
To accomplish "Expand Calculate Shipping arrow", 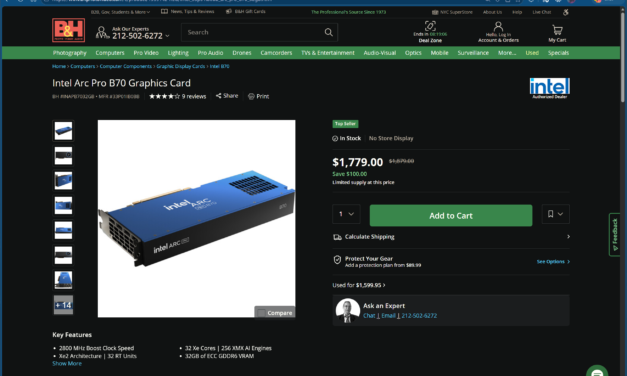I will click(x=568, y=237).
